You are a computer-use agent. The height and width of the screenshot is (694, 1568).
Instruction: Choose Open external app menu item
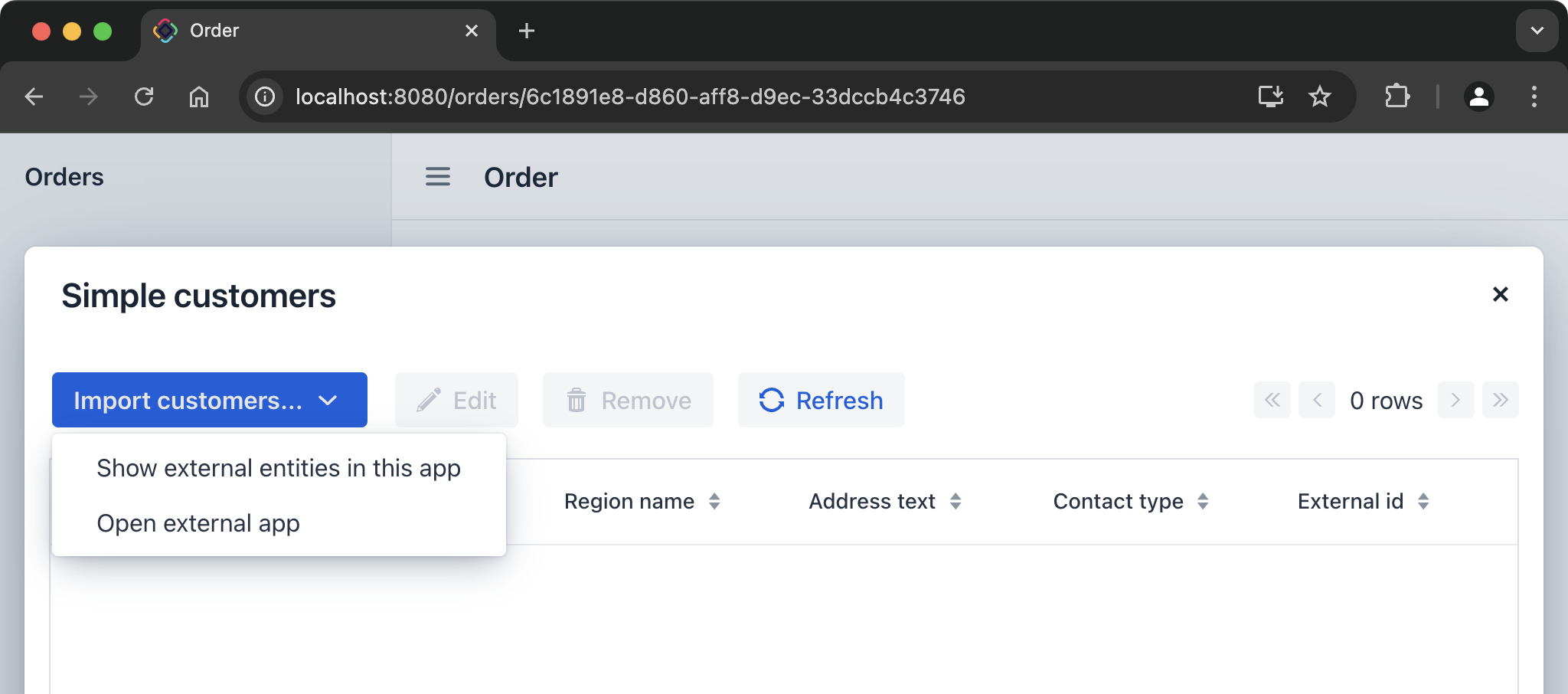[198, 523]
